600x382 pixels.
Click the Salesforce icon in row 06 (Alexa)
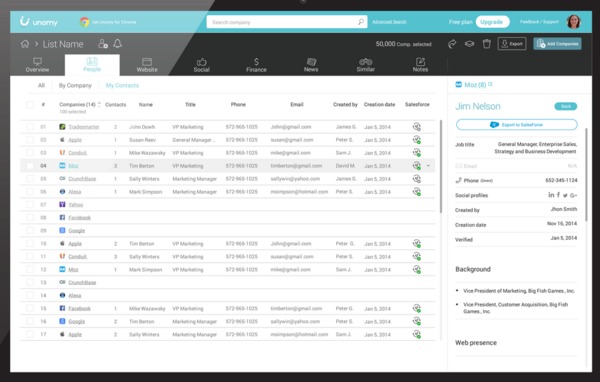coord(417,191)
